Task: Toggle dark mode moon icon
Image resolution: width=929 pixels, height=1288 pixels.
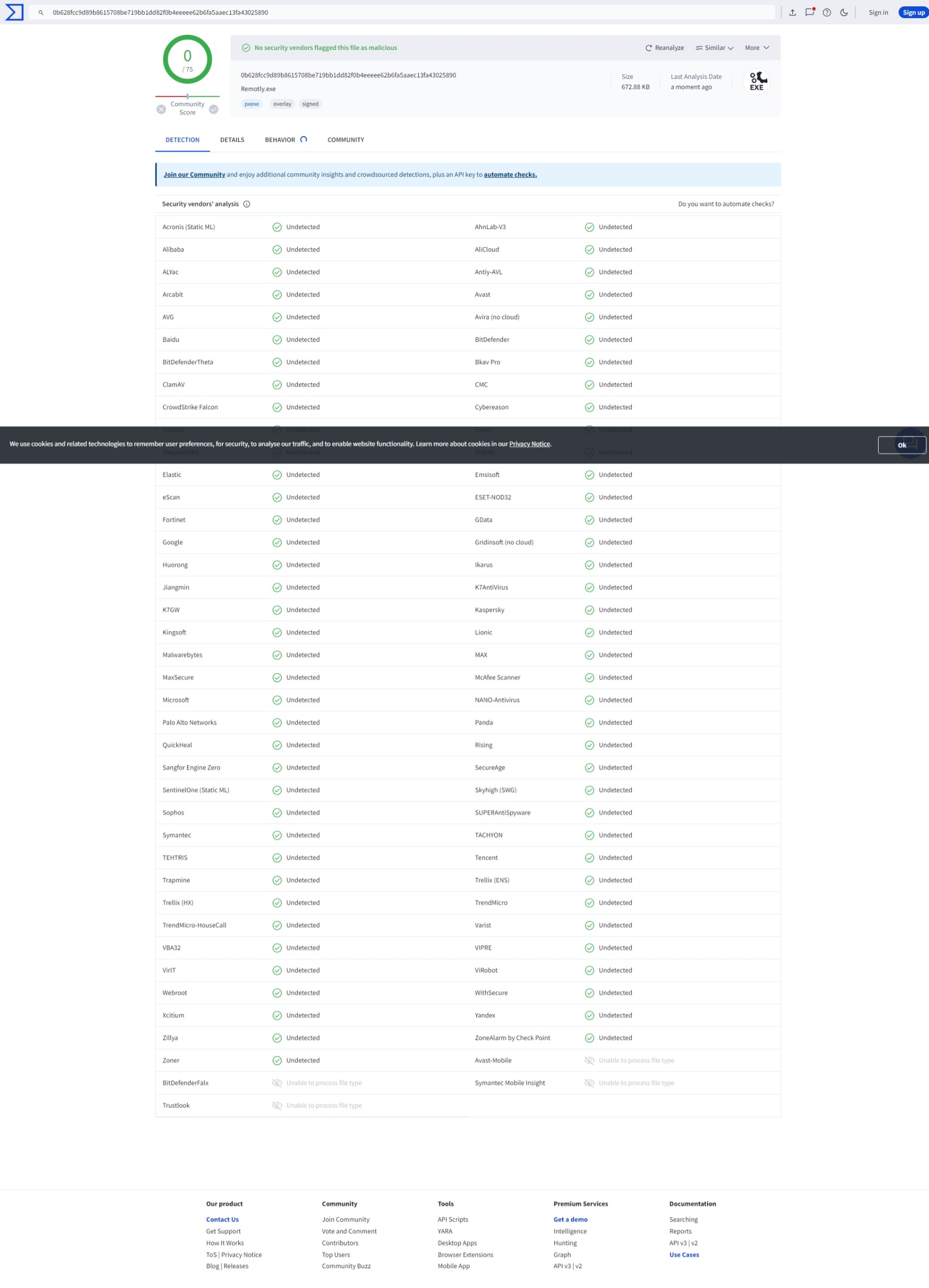Action: coord(844,12)
